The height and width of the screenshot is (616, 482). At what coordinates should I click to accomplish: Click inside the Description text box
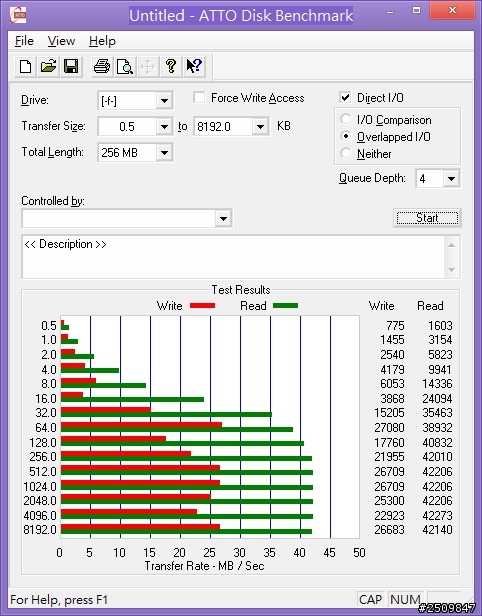(x=234, y=257)
